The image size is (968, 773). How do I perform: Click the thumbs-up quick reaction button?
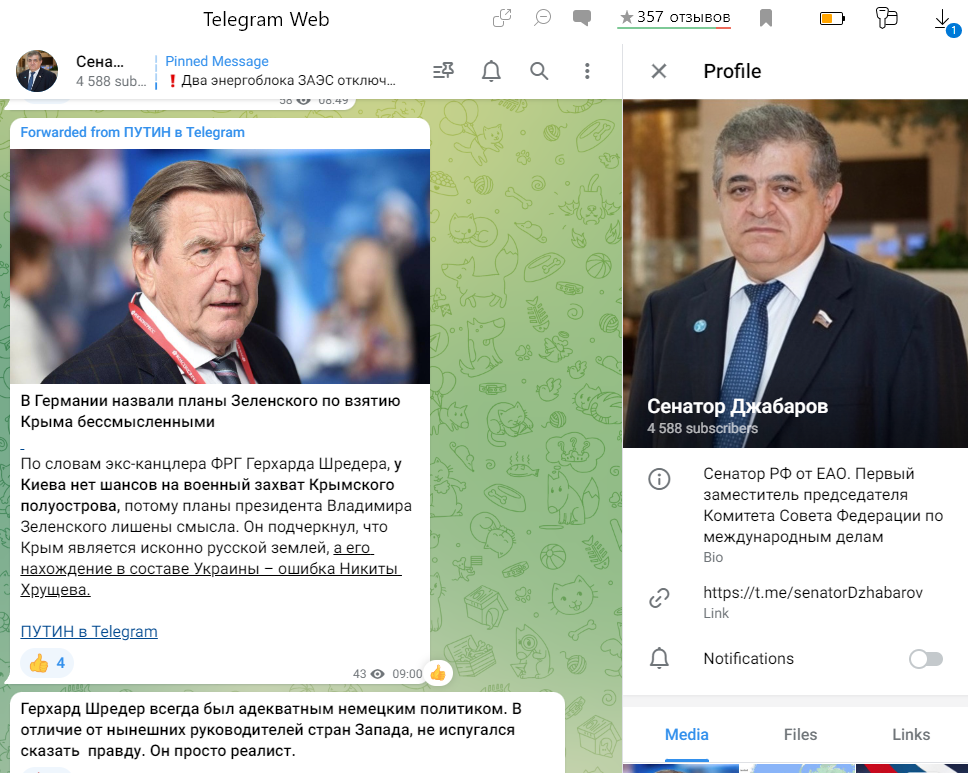[438, 673]
